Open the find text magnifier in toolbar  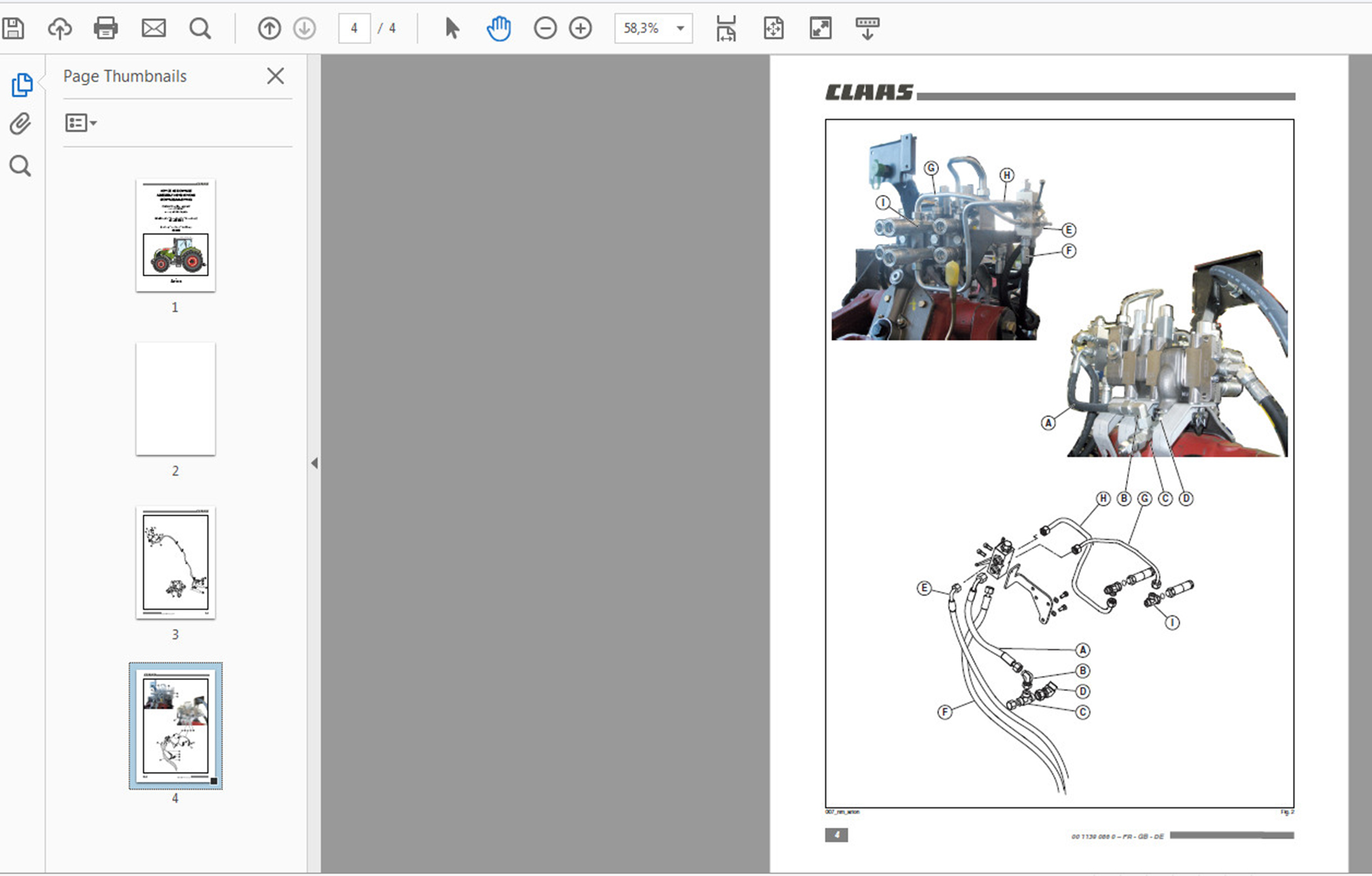pyautogui.click(x=200, y=28)
